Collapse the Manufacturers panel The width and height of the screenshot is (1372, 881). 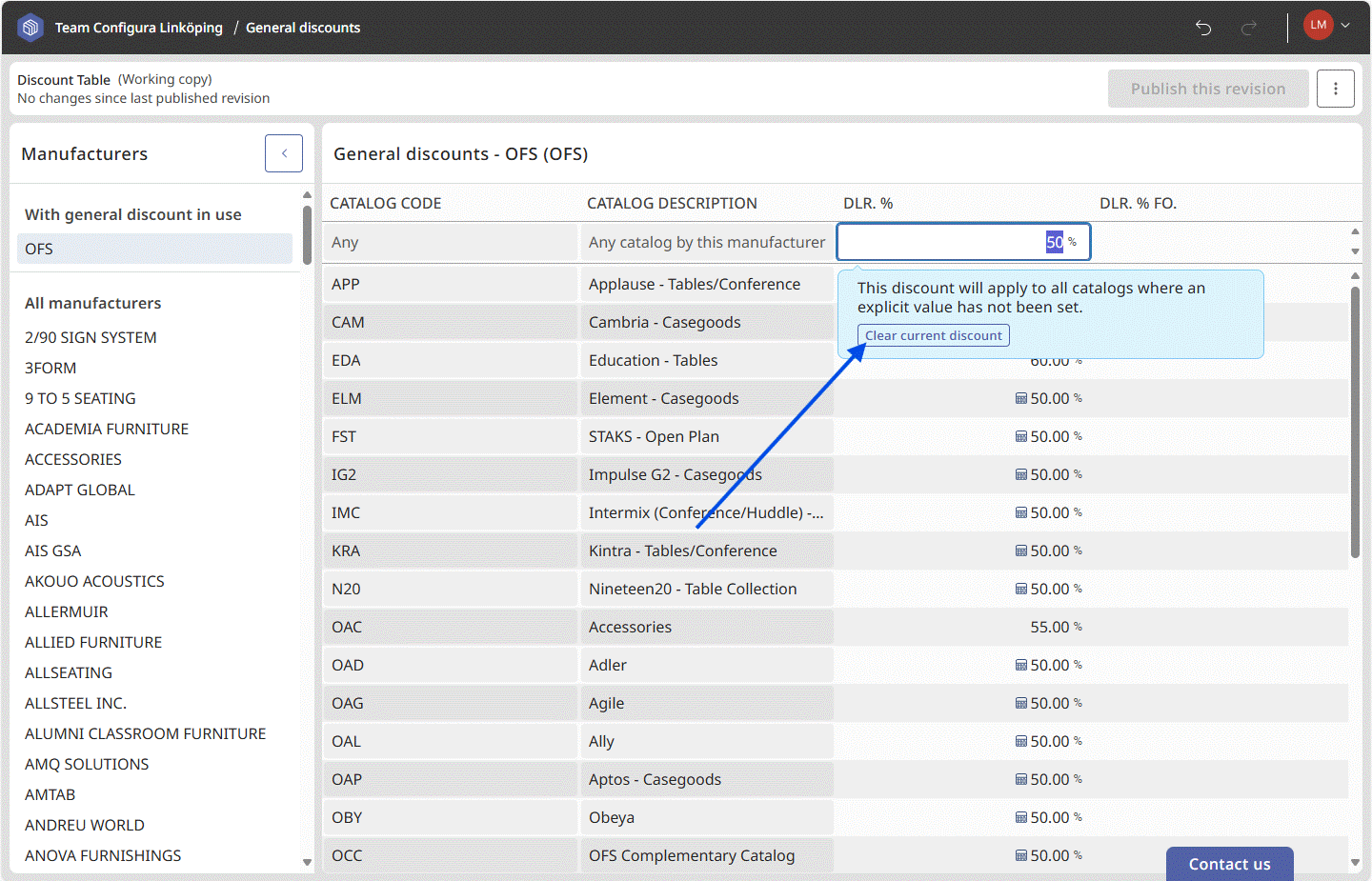point(284,153)
